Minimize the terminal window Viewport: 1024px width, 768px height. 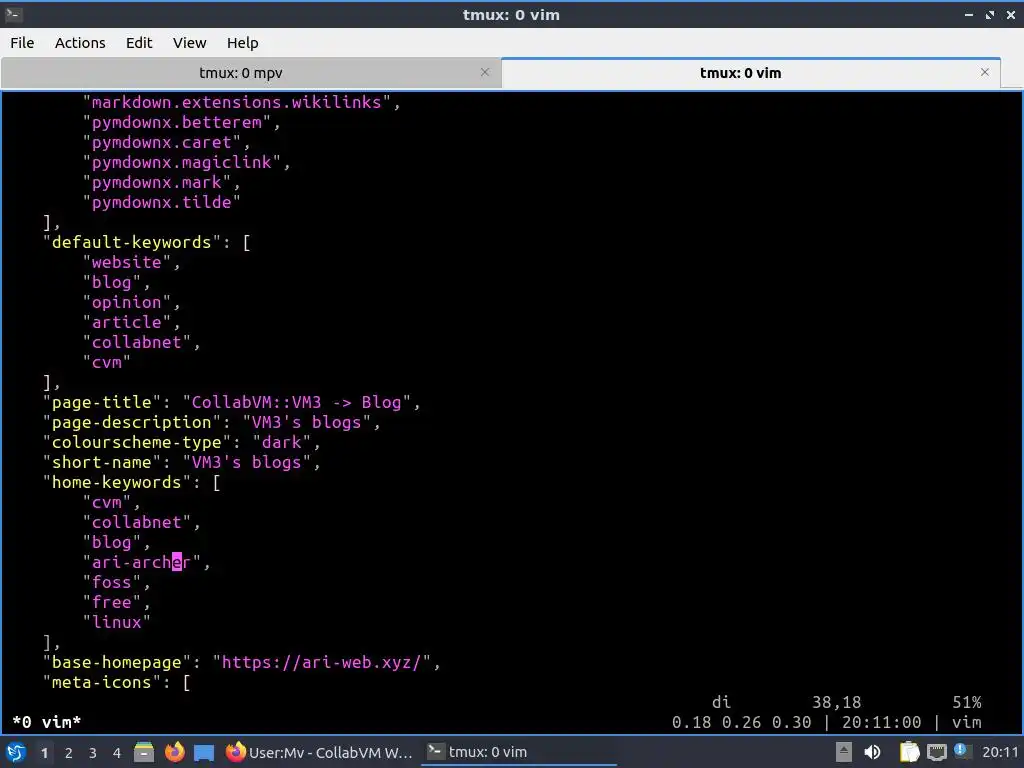969,14
